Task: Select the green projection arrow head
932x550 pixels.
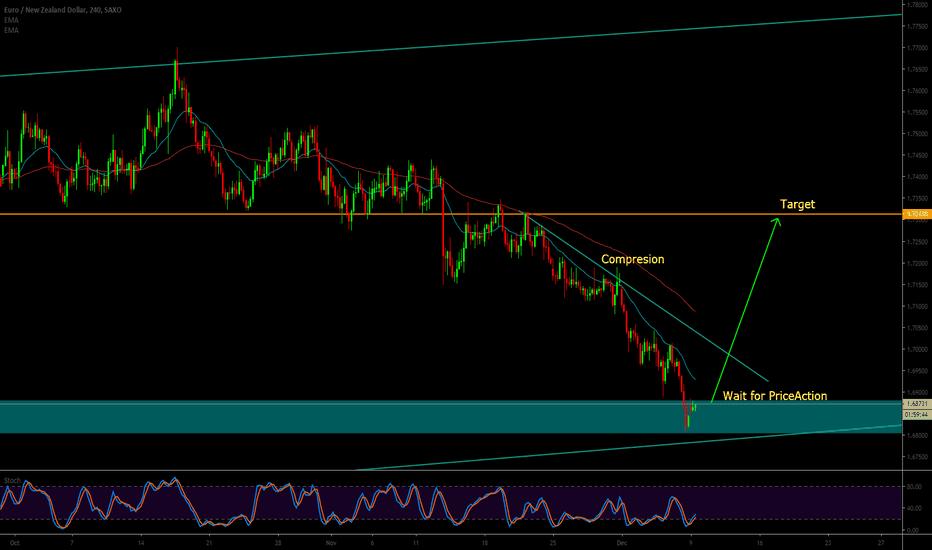Action: (x=777, y=221)
